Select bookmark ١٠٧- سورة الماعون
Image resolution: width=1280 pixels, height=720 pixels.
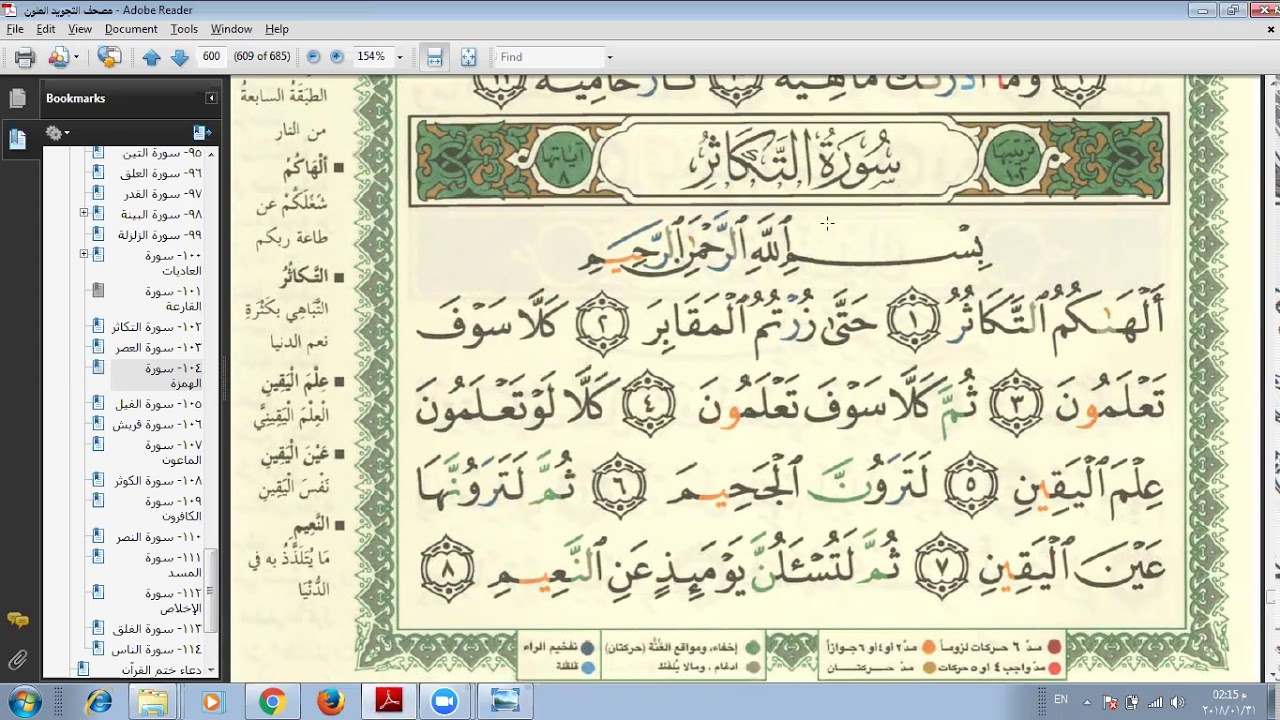coord(173,452)
